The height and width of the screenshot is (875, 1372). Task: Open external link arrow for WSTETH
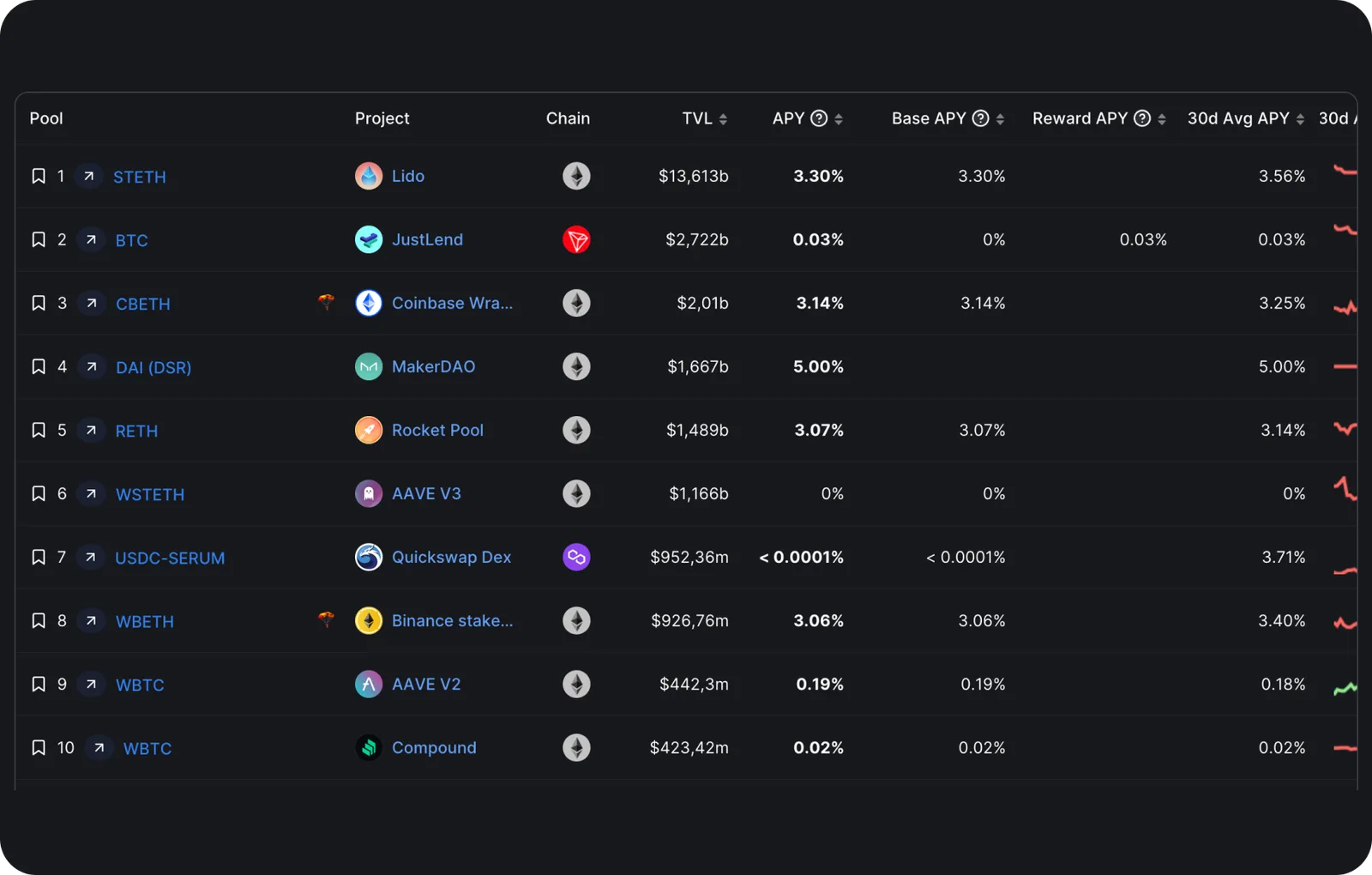click(91, 493)
